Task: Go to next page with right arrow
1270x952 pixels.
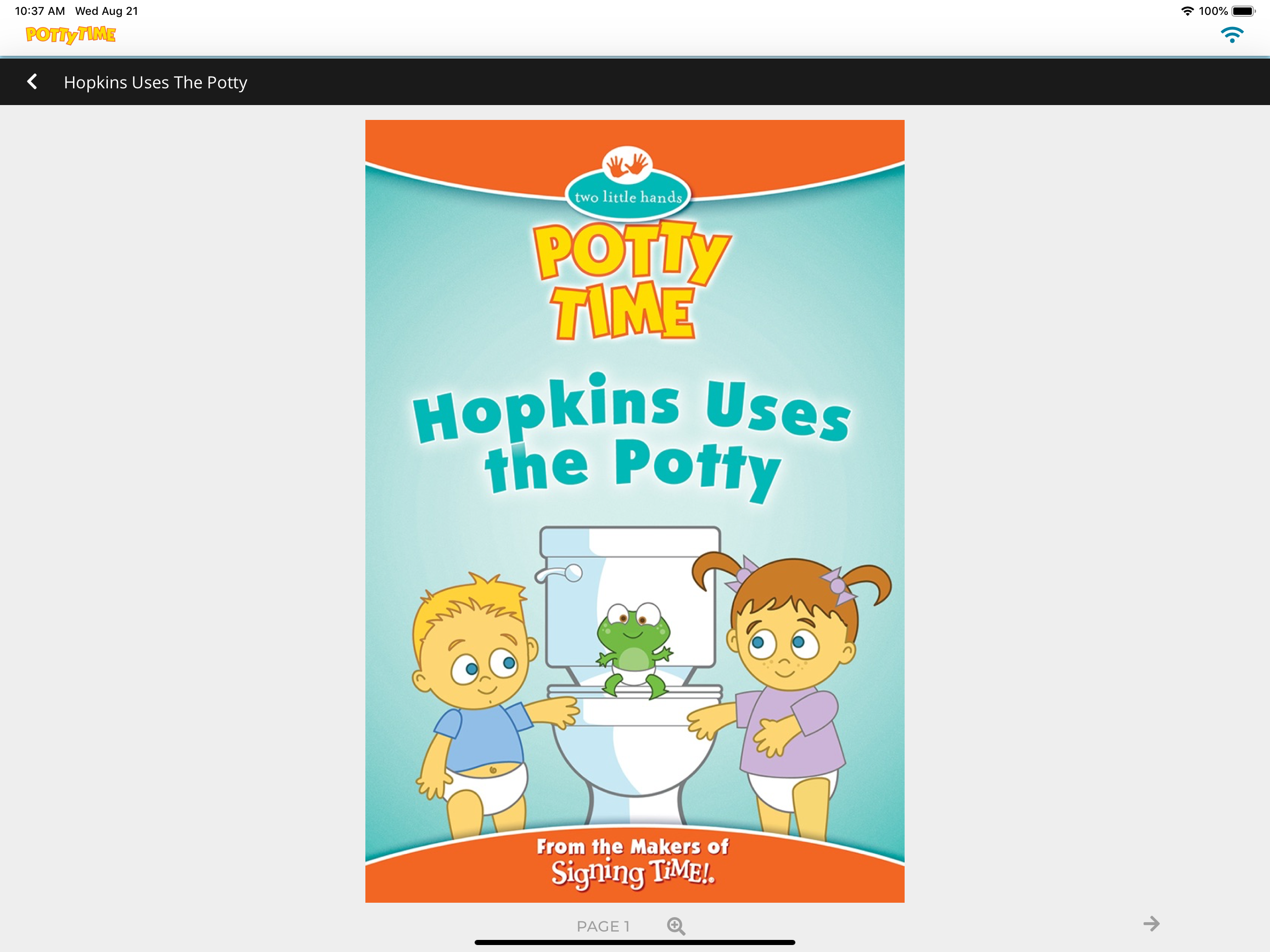Action: click(x=1151, y=924)
